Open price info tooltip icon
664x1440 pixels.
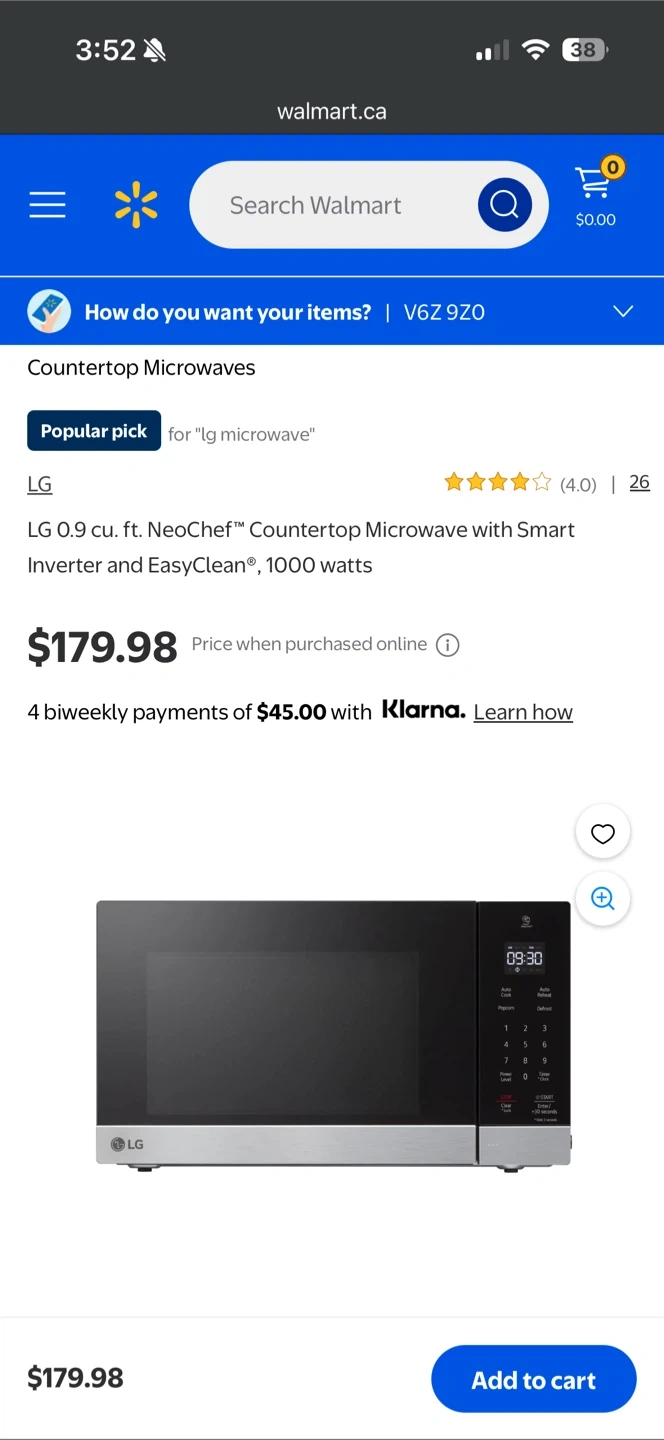tap(448, 645)
